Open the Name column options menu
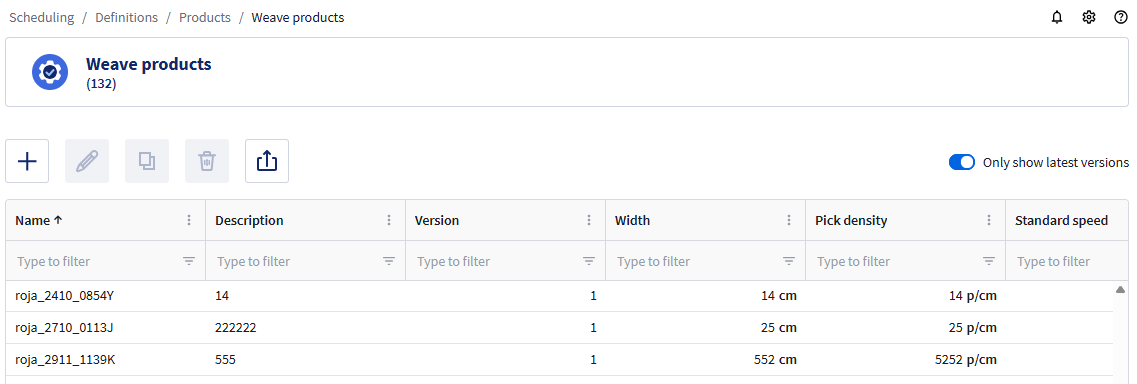The height and width of the screenshot is (384, 1137). tap(189, 220)
